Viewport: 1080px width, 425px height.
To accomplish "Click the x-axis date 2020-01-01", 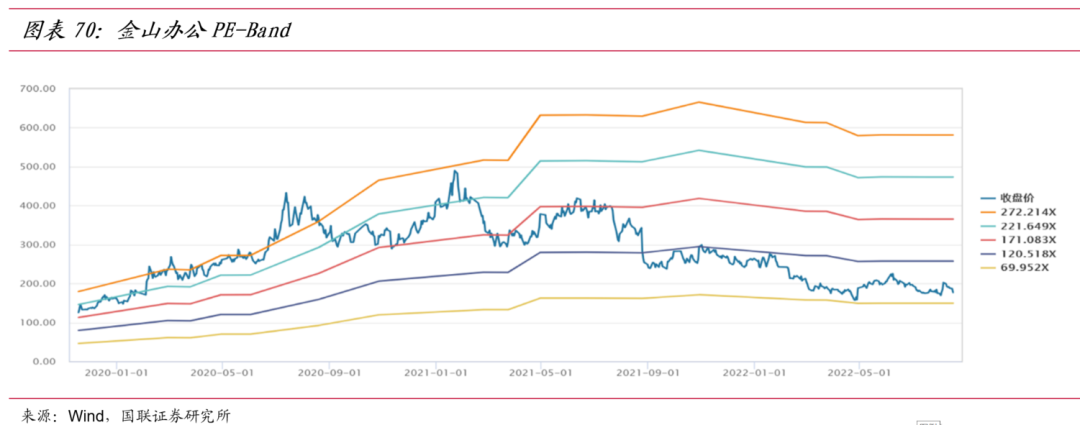I will point(116,373).
